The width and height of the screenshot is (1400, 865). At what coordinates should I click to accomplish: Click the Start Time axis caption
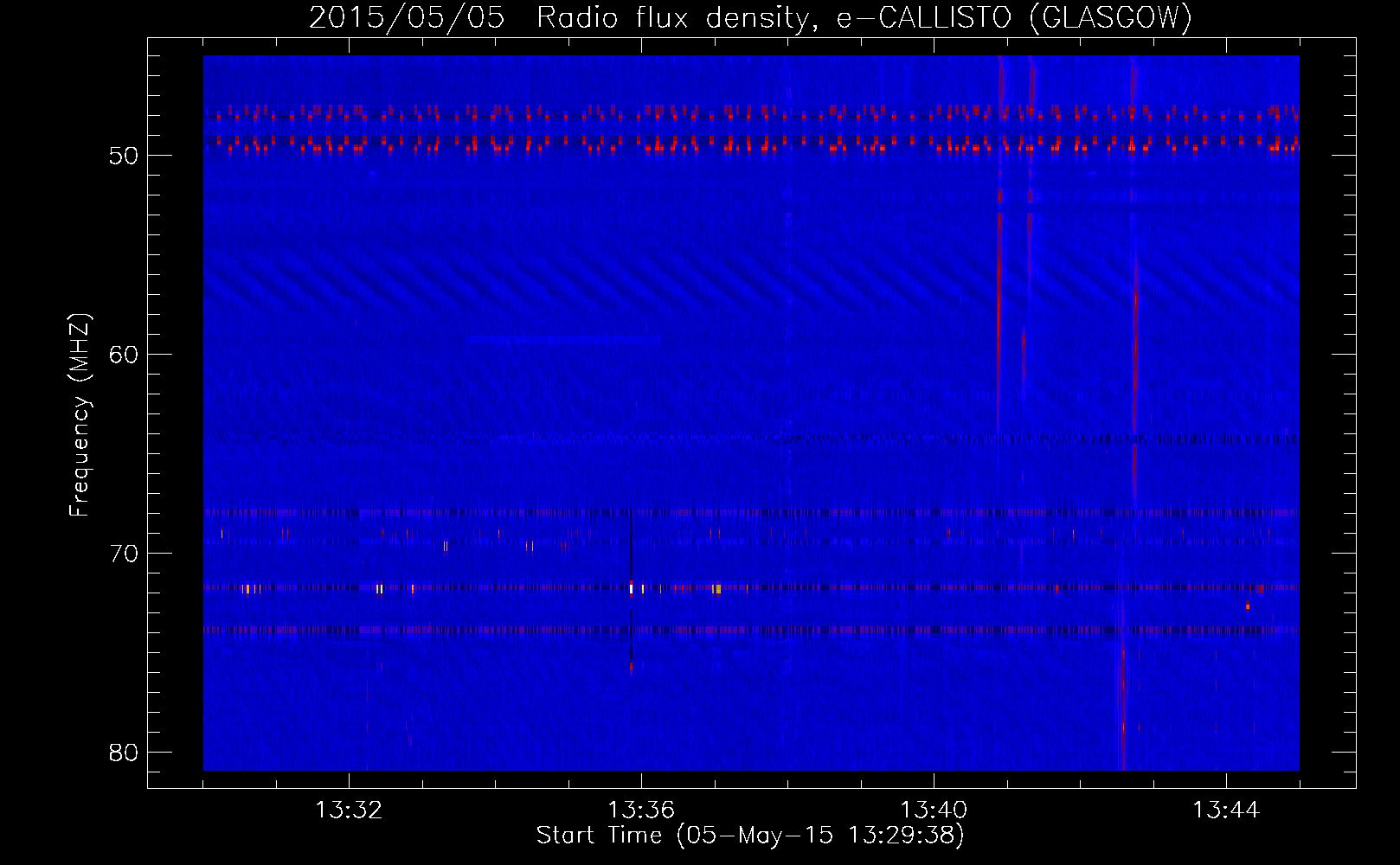click(x=749, y=836)
